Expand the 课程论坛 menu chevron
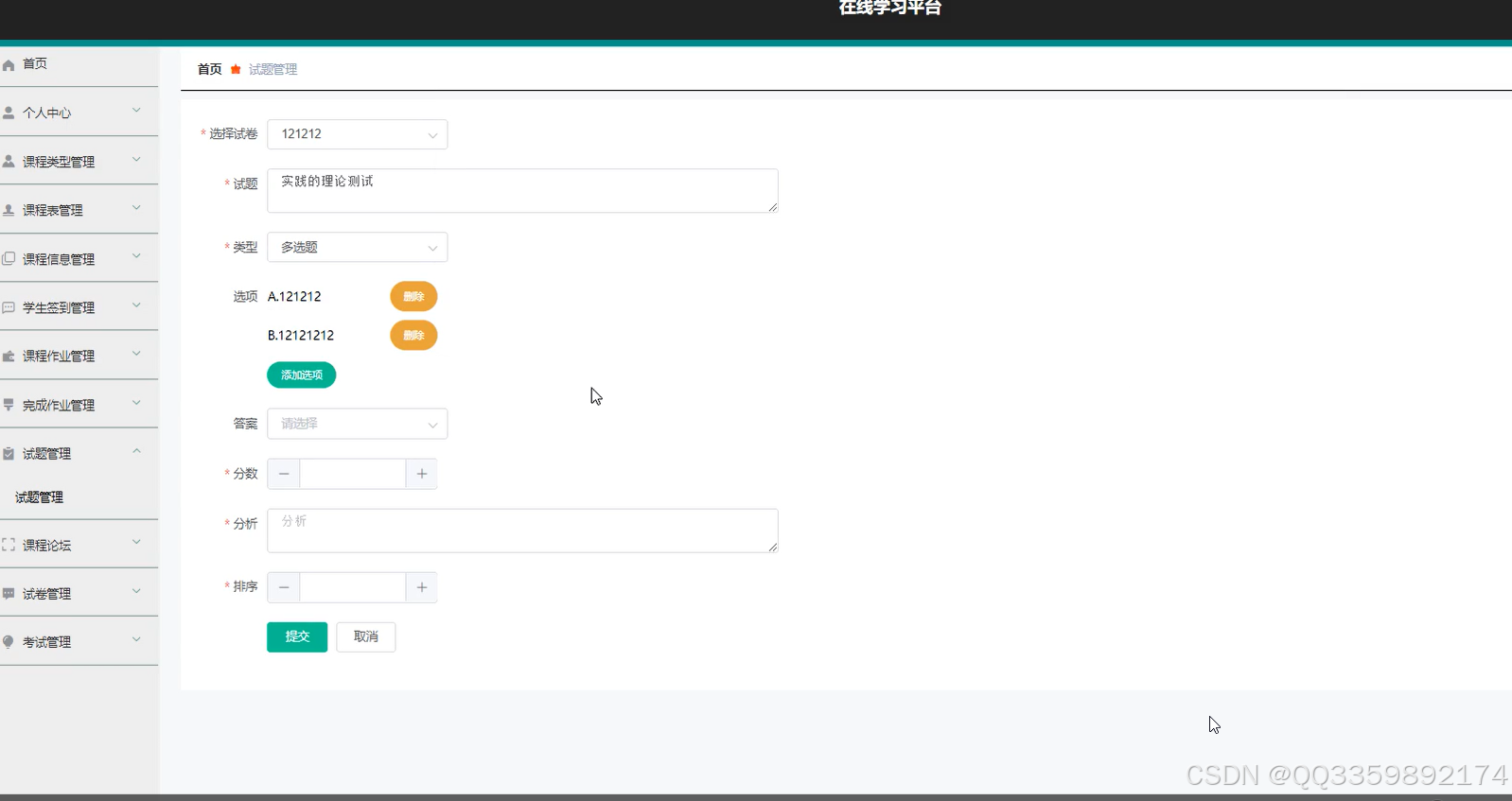 point(136,542)
